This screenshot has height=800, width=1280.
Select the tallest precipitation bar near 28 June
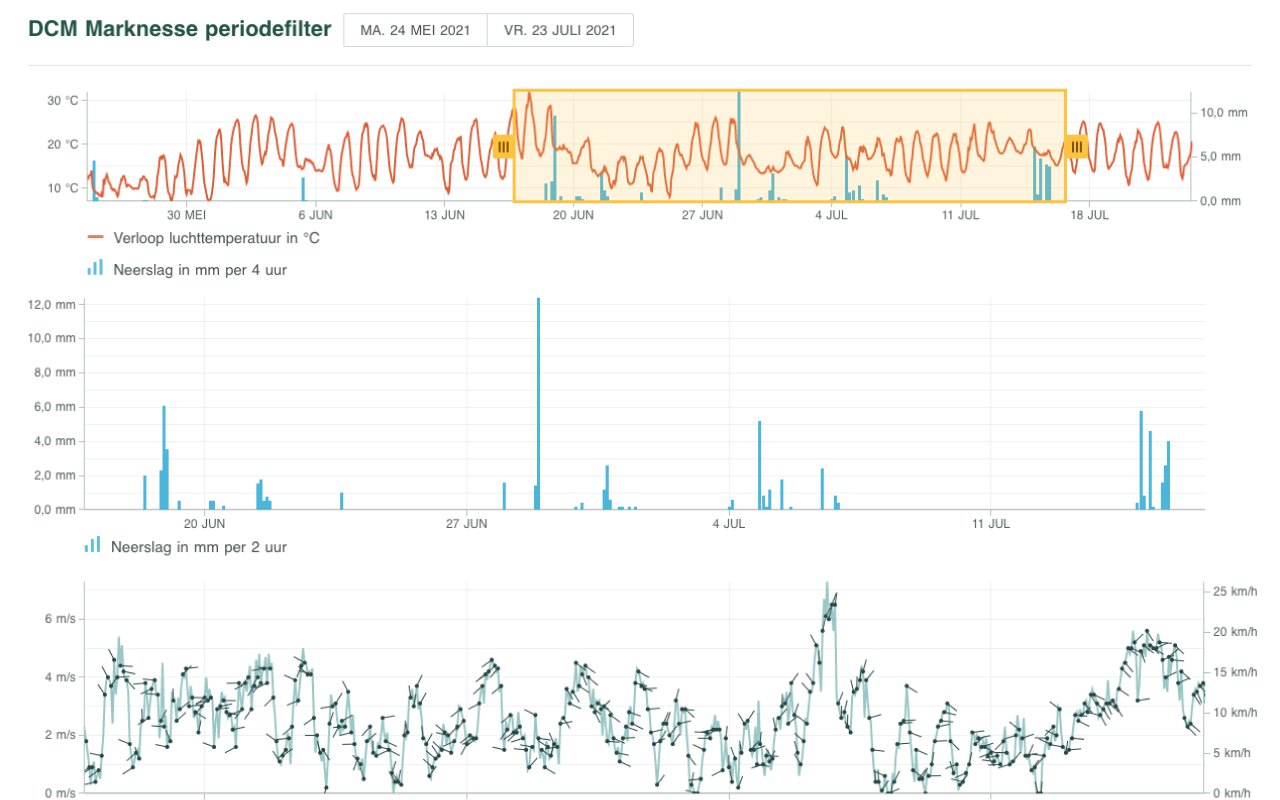click(x=538, y=400)
